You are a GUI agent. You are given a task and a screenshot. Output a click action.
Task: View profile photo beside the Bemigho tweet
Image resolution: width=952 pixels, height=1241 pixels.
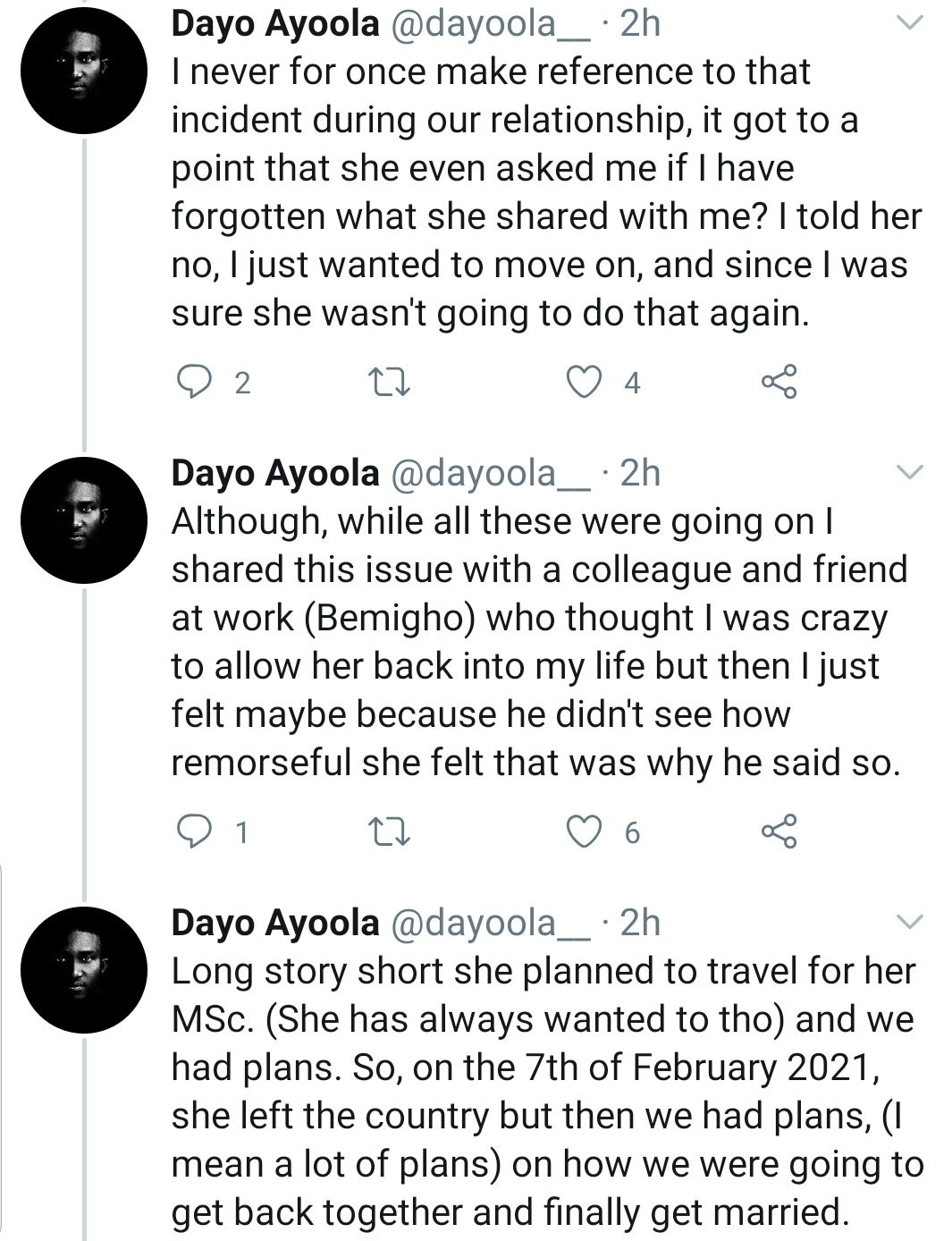click(83, 519)
